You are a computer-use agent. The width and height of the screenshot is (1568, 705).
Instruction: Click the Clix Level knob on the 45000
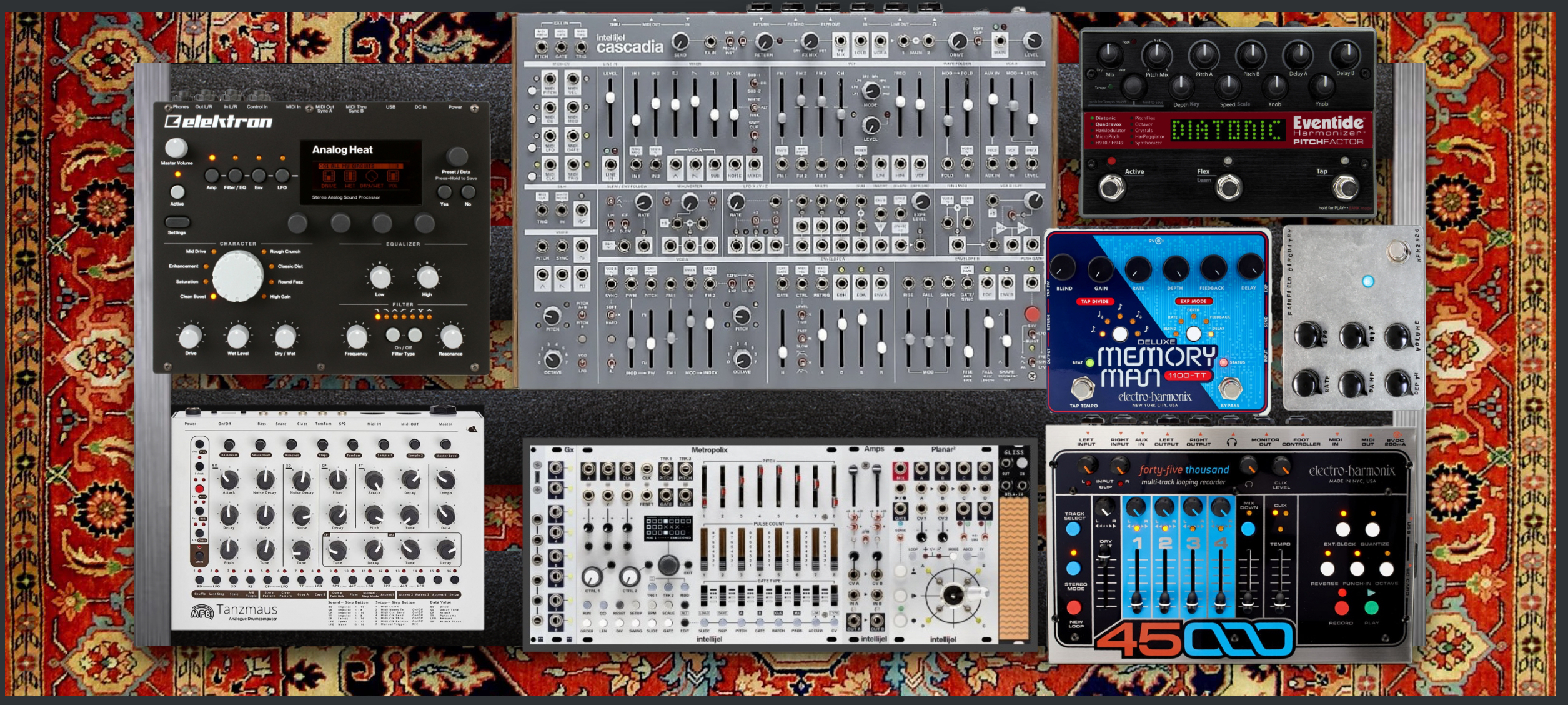tap(1281, 466)
